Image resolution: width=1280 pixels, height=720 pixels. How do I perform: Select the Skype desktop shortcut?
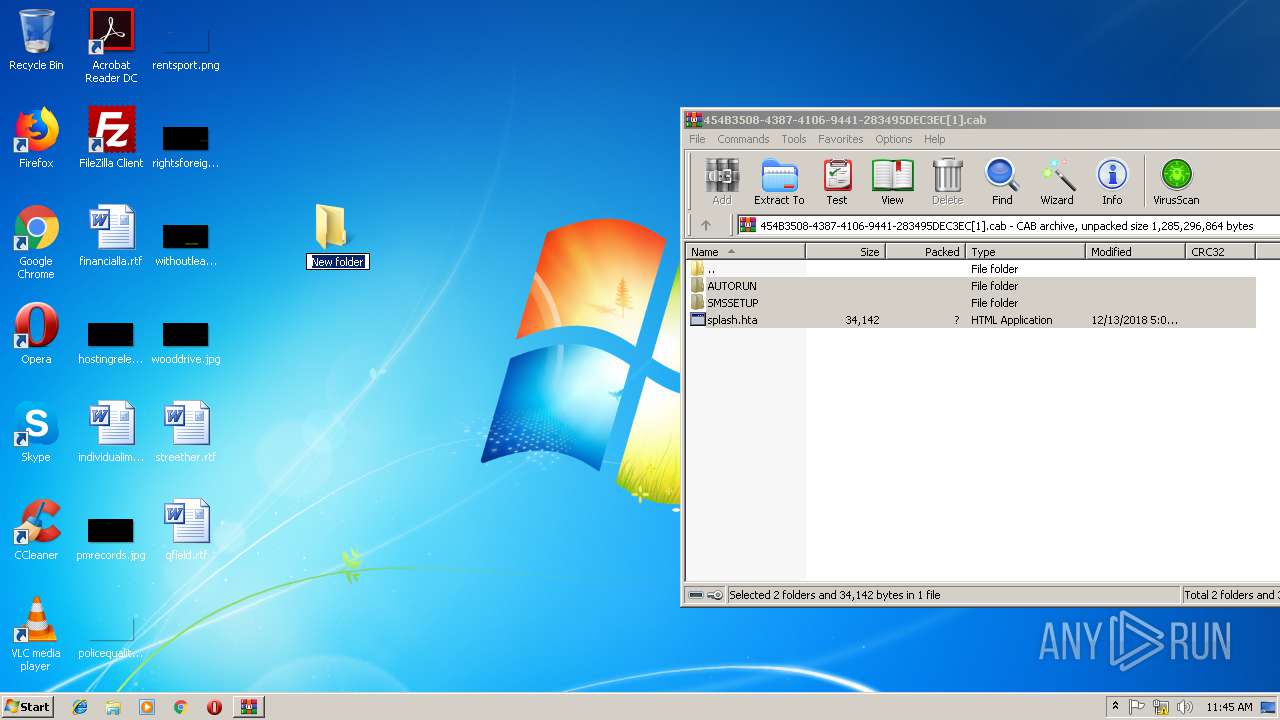(36, 432)
